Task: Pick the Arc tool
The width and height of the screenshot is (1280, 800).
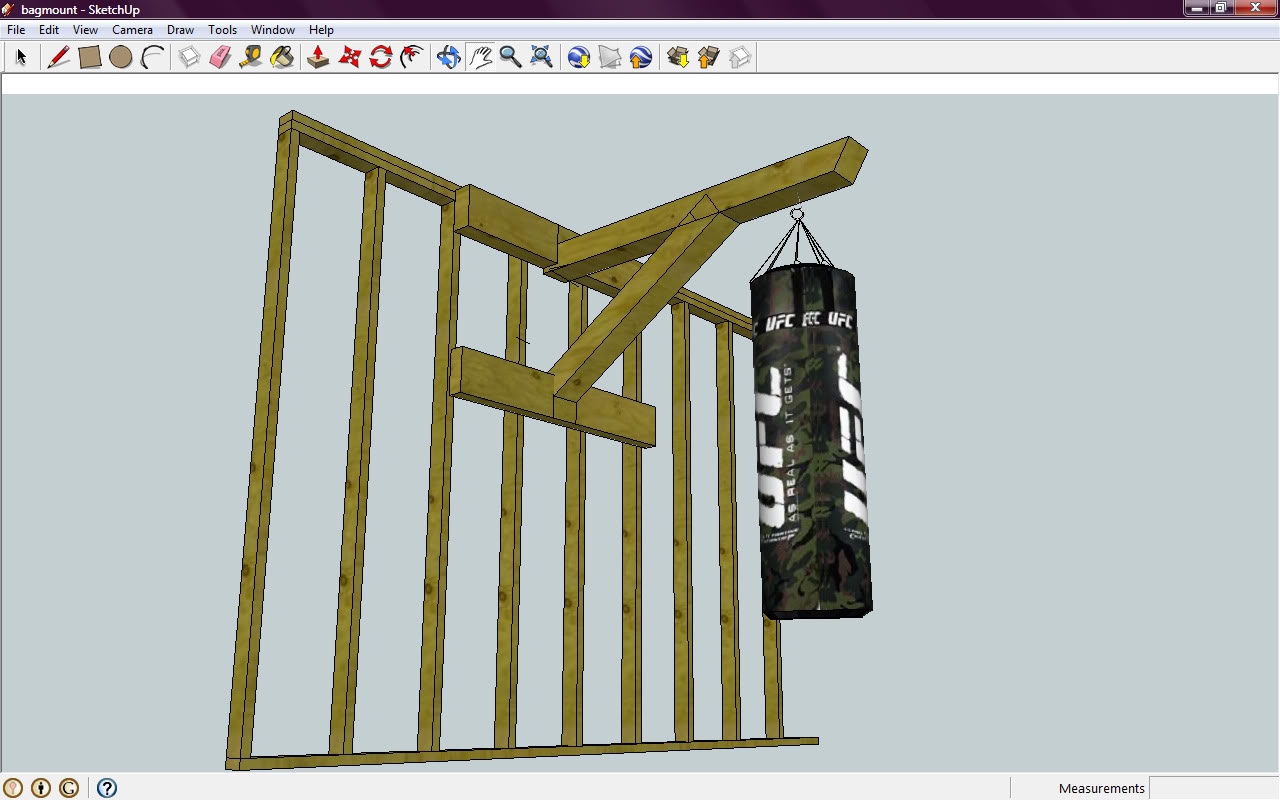Action: [152, 57]
